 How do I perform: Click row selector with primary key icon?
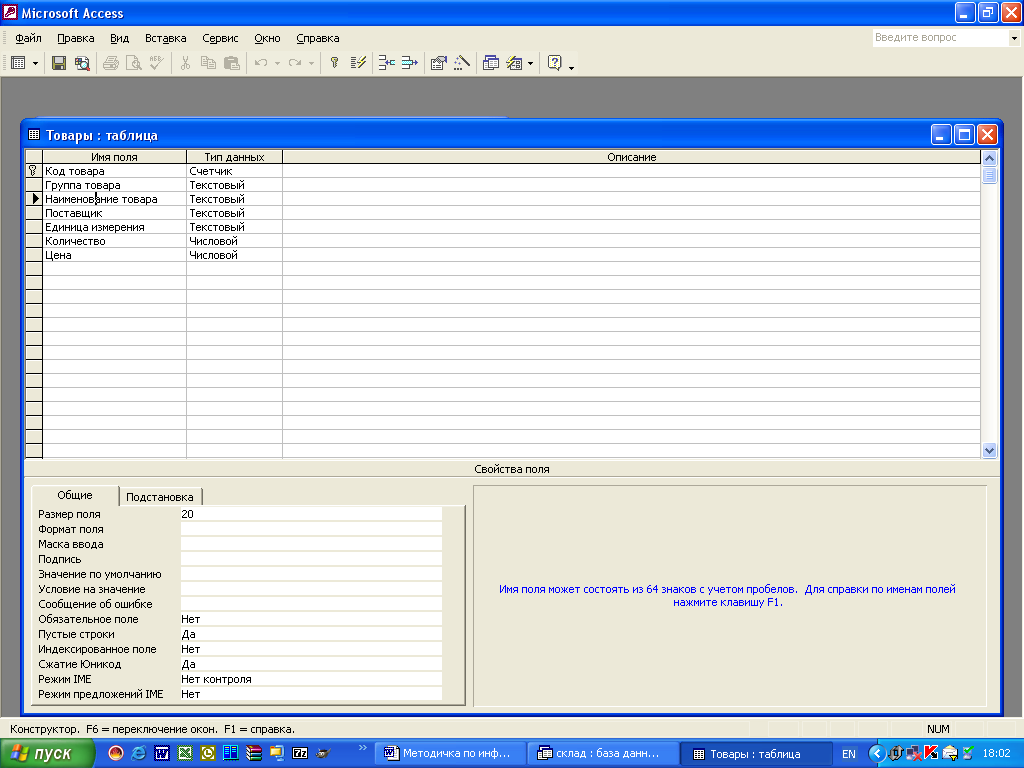tap(33, 171)
